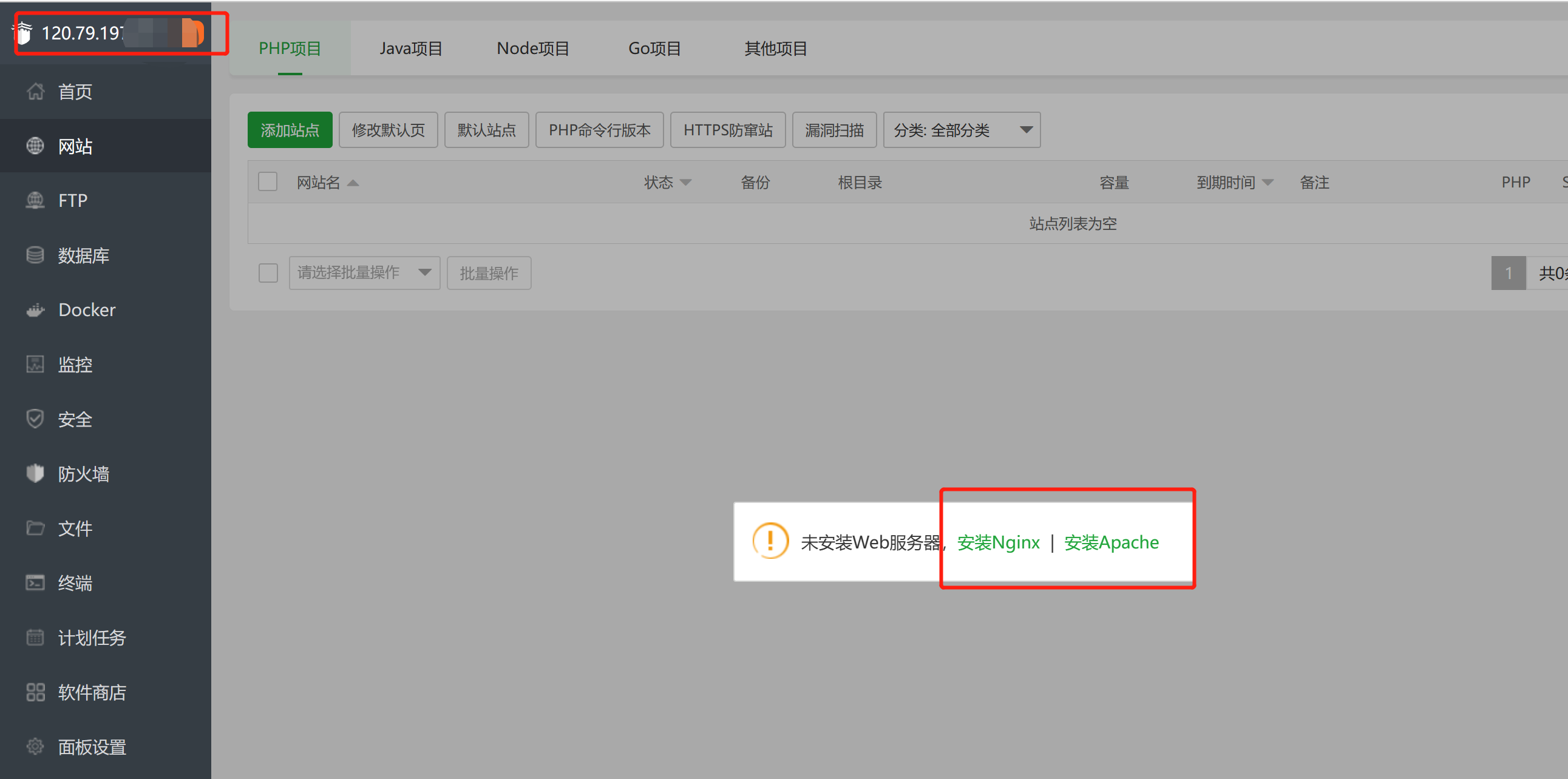Click the 默认站点 button
Image resolution: width=1568 pixels, height=779 pixels.
pos(486,130)
